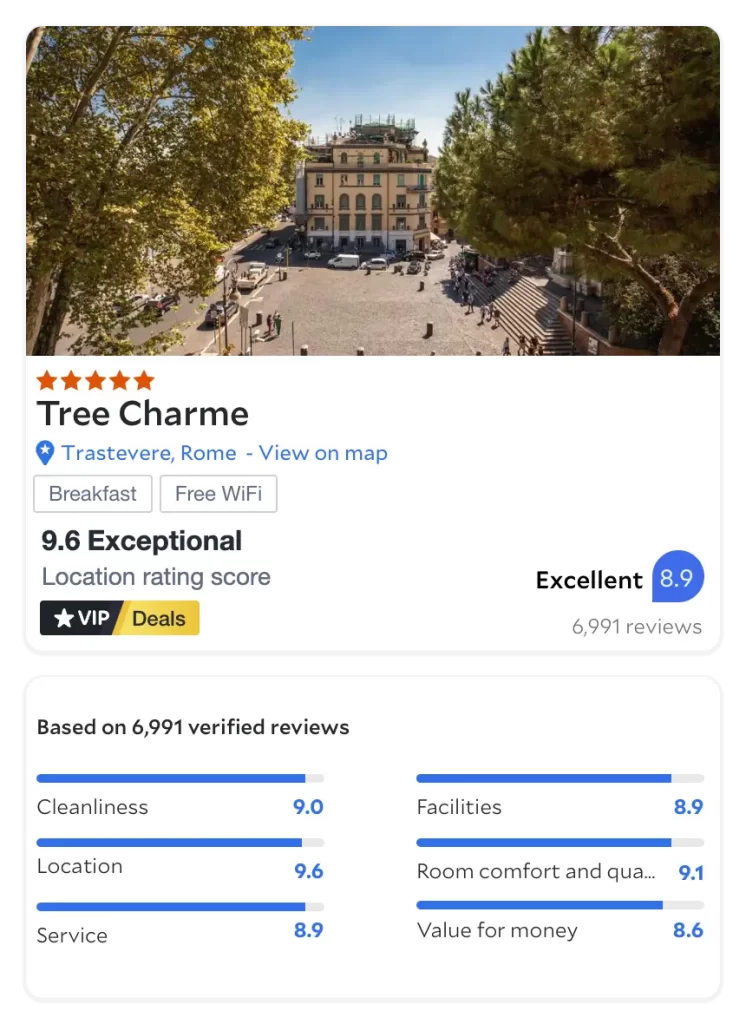
Task: Click the Location rating bar
Action: [x=180, y=843]
